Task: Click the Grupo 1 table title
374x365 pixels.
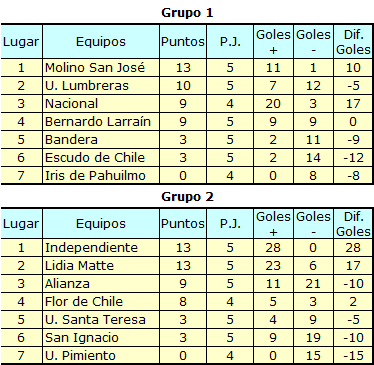Action: click(187, 13)
